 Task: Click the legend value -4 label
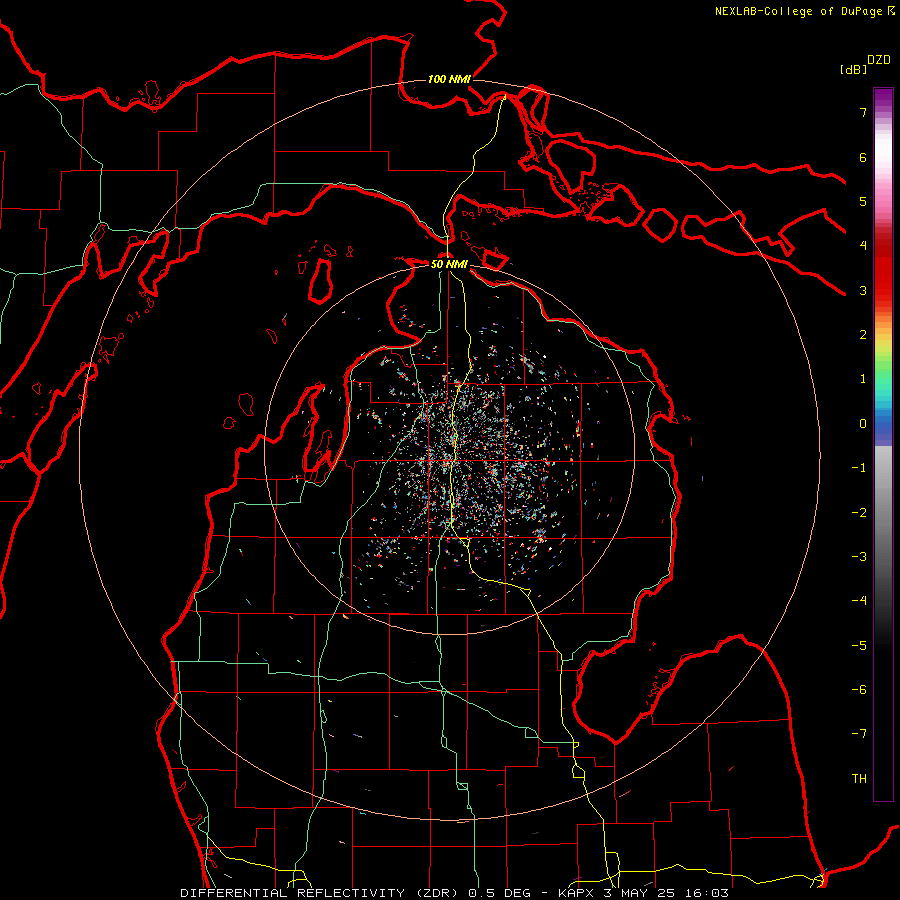tap(859, 601)
